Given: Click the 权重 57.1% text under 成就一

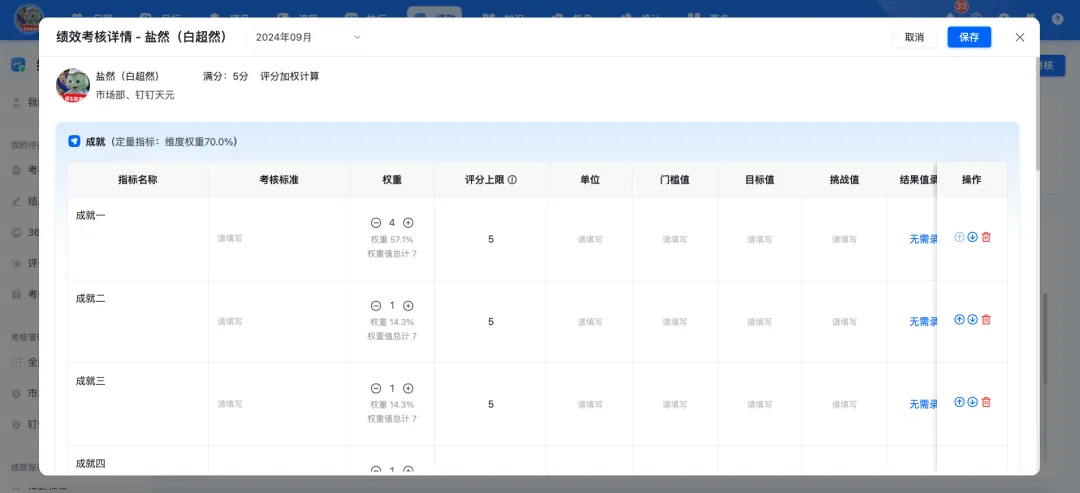Looking at the screenshot, I should [392, 240].
